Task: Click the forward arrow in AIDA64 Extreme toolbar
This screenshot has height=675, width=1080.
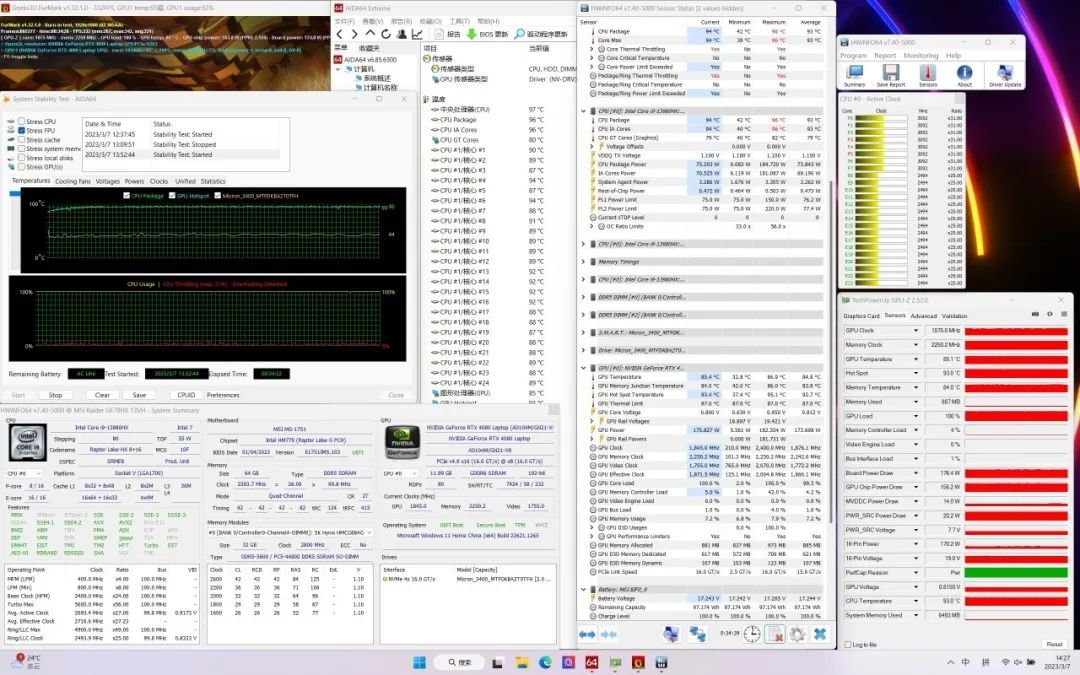Action: (354, 34)
